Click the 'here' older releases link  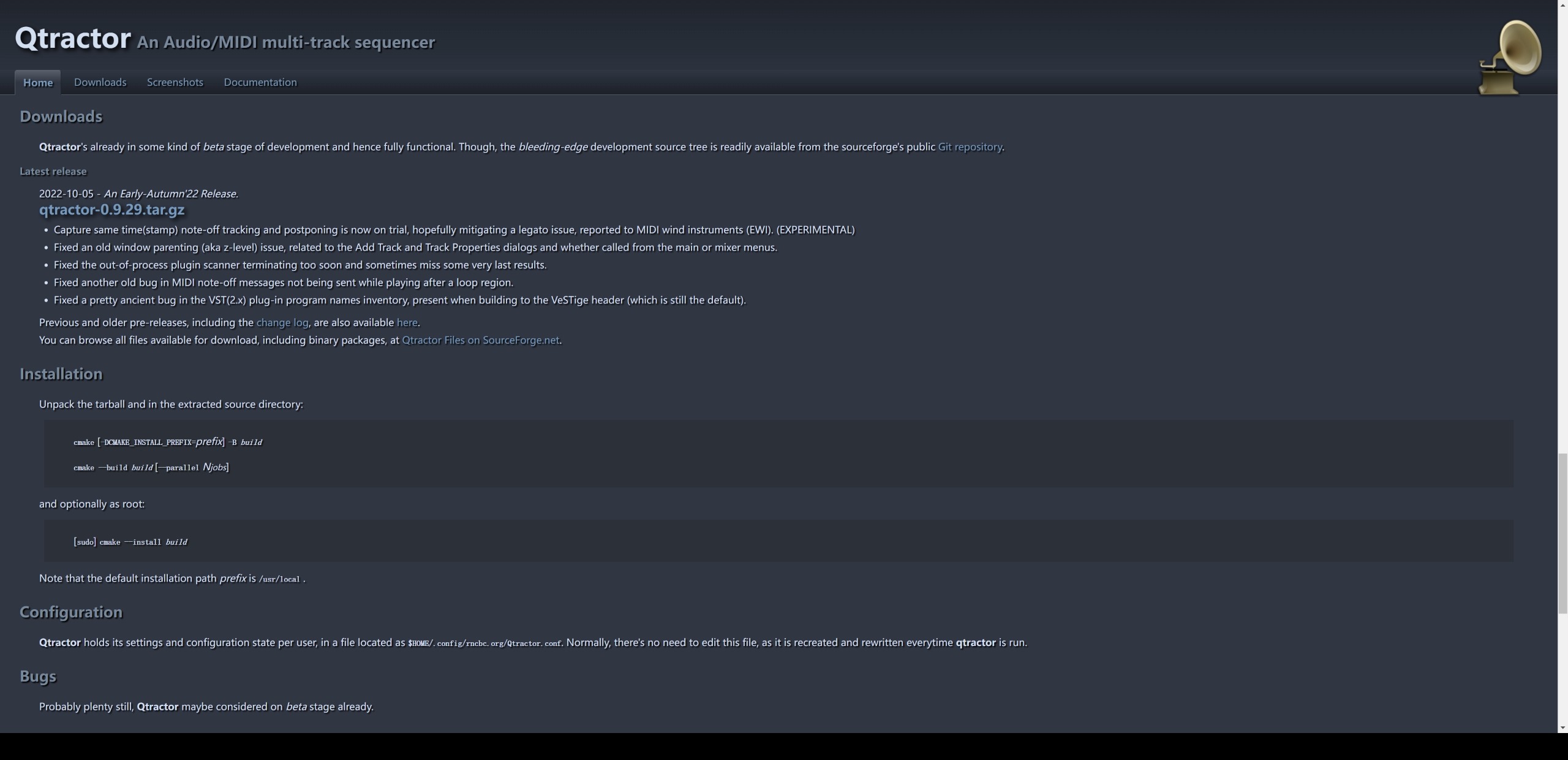coord(407,322)
